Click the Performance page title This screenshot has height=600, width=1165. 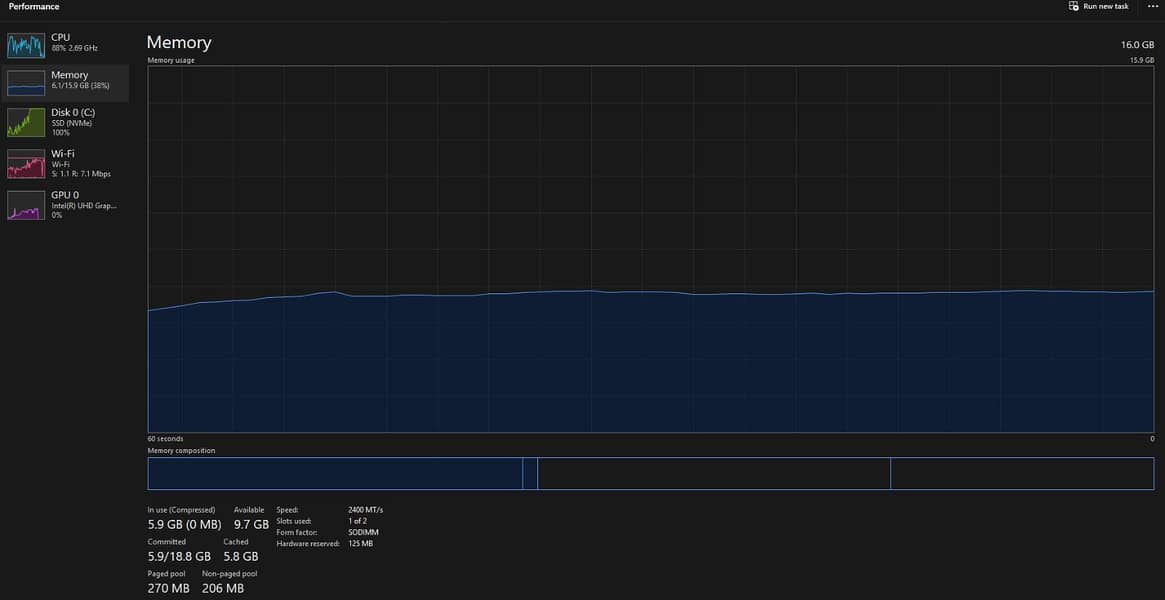pyautogui.click(x=34, y=7)
